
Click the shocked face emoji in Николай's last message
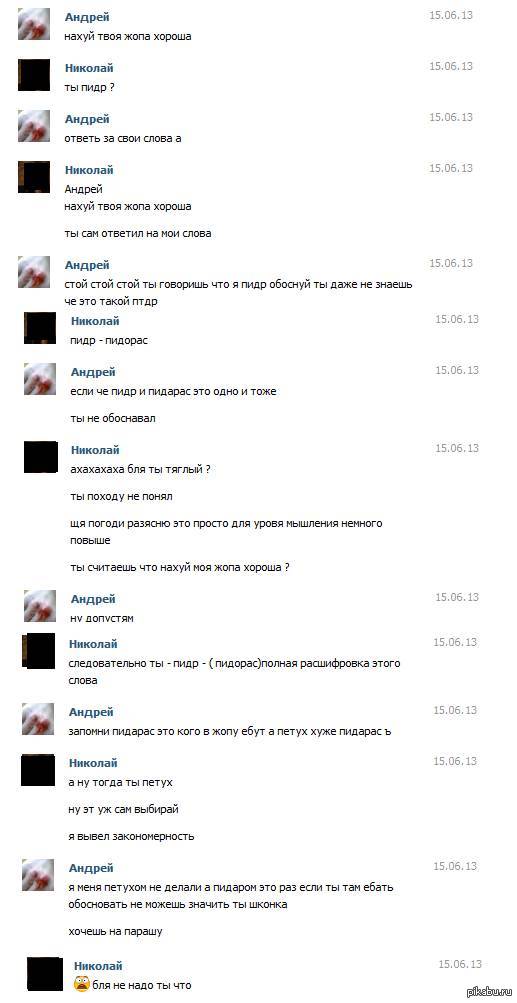[82, 984]
